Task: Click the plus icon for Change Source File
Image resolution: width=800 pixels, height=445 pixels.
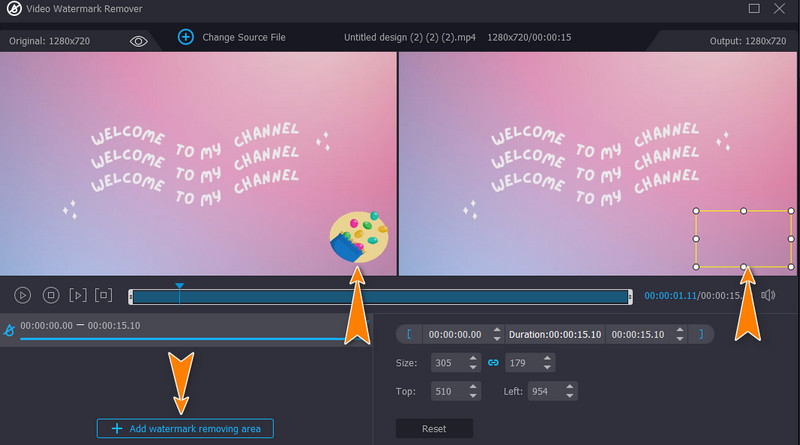Action: click(x=185, y=37)
